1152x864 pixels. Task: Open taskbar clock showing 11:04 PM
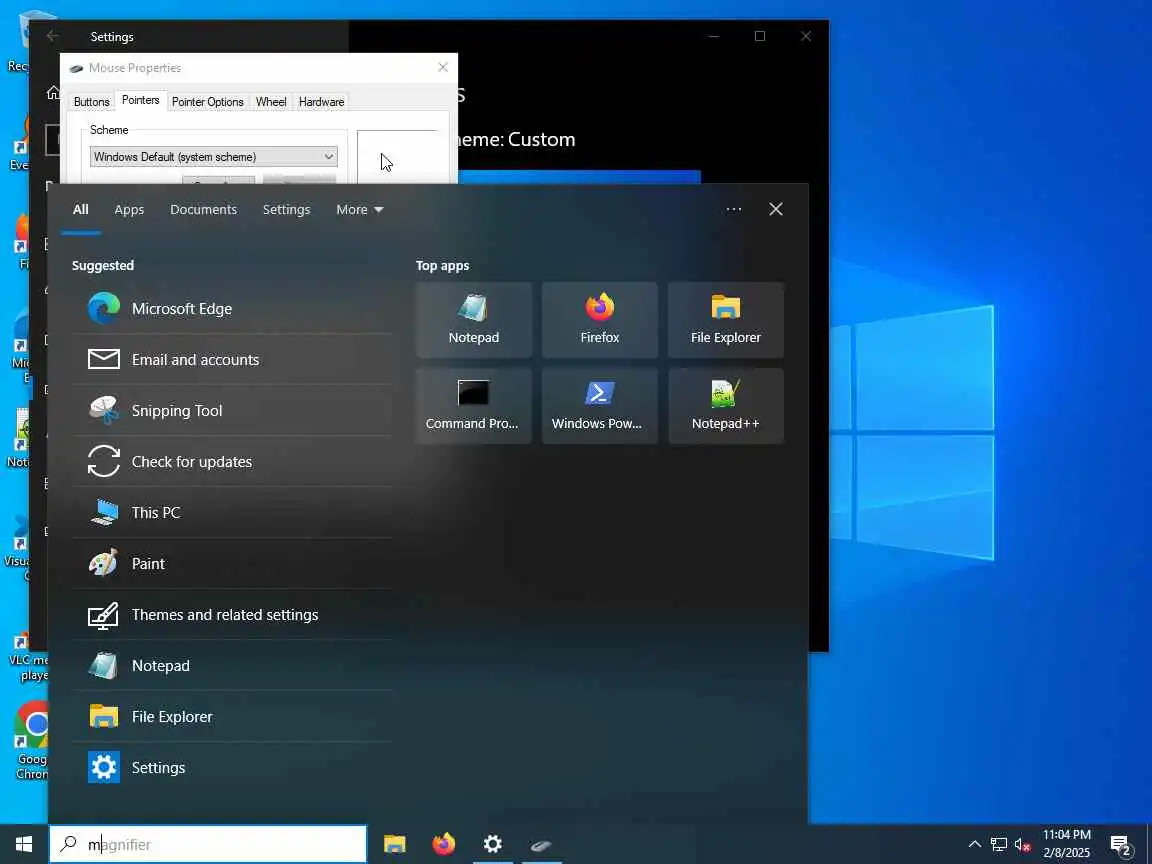[x=1067, y=844]
